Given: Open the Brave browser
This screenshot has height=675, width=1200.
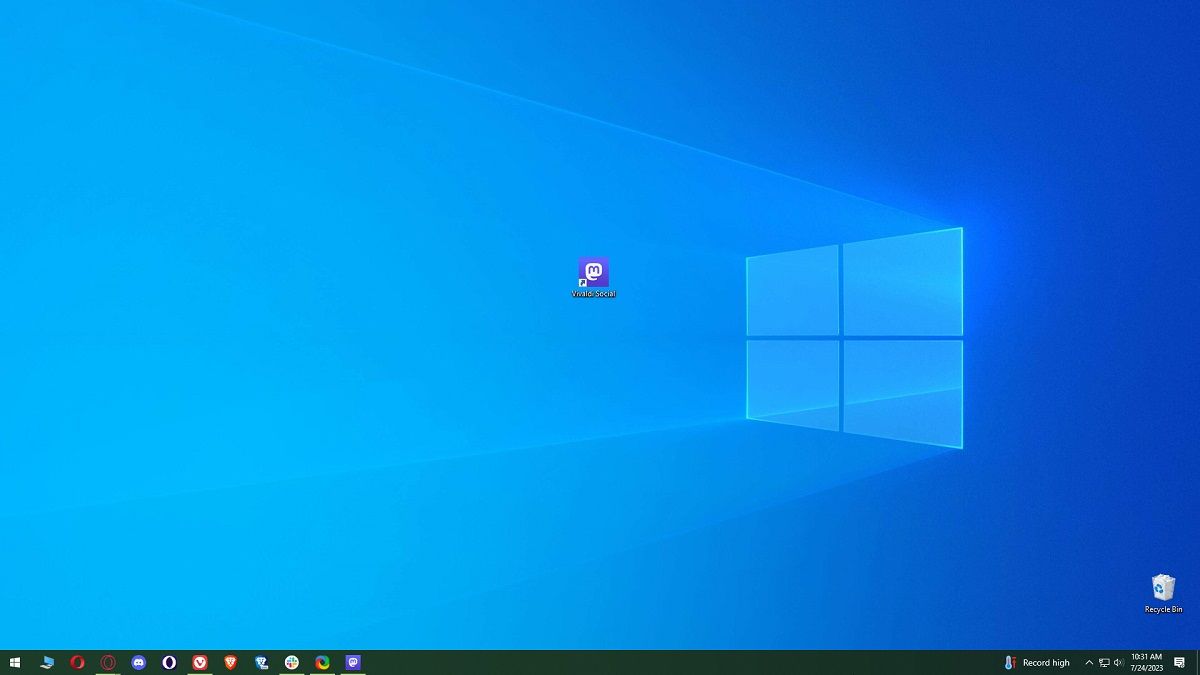Looking at the screenshot, I should (x=229, y=661).
